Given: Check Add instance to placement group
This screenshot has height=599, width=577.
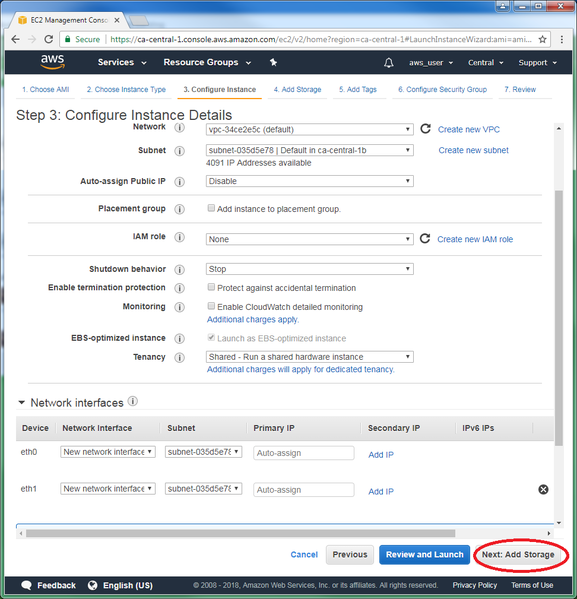Looking at the screenshot, I should [x=211, y=208].
